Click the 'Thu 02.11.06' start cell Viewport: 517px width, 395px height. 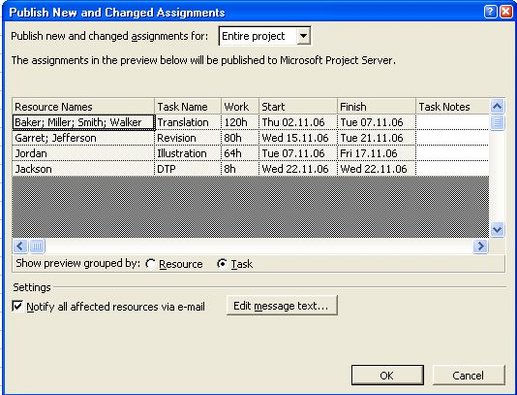coord(298,122)
